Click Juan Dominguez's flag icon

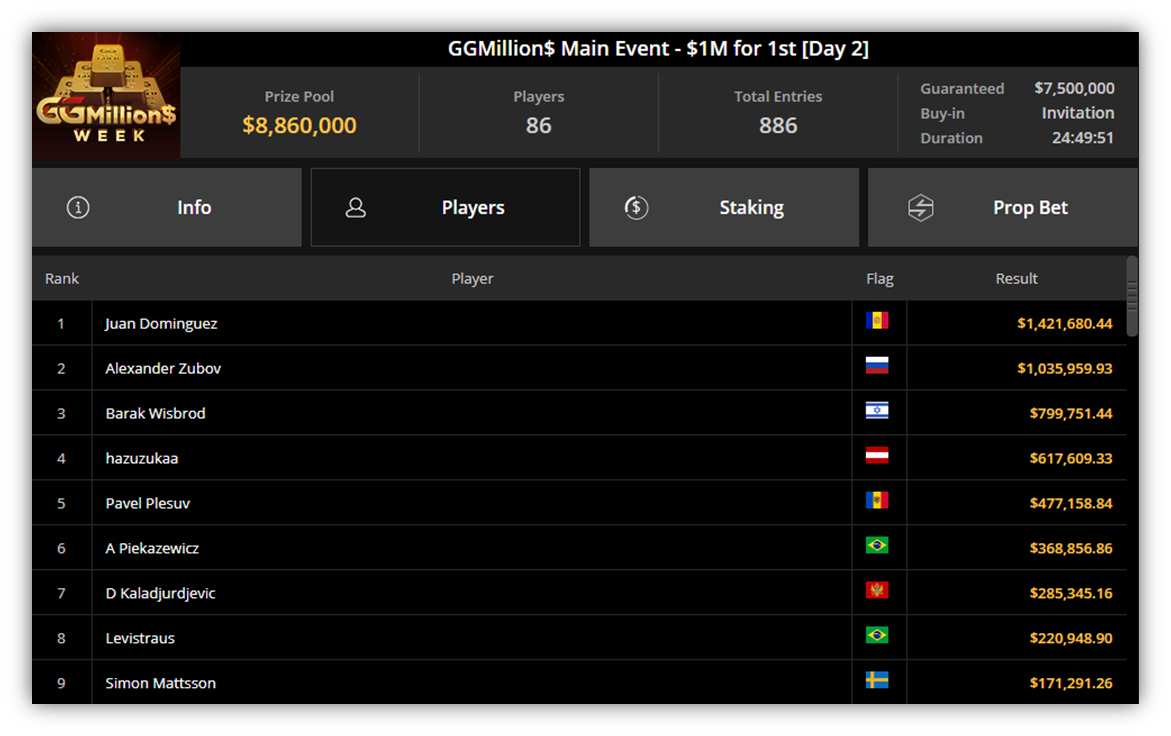tap(877, 321)
